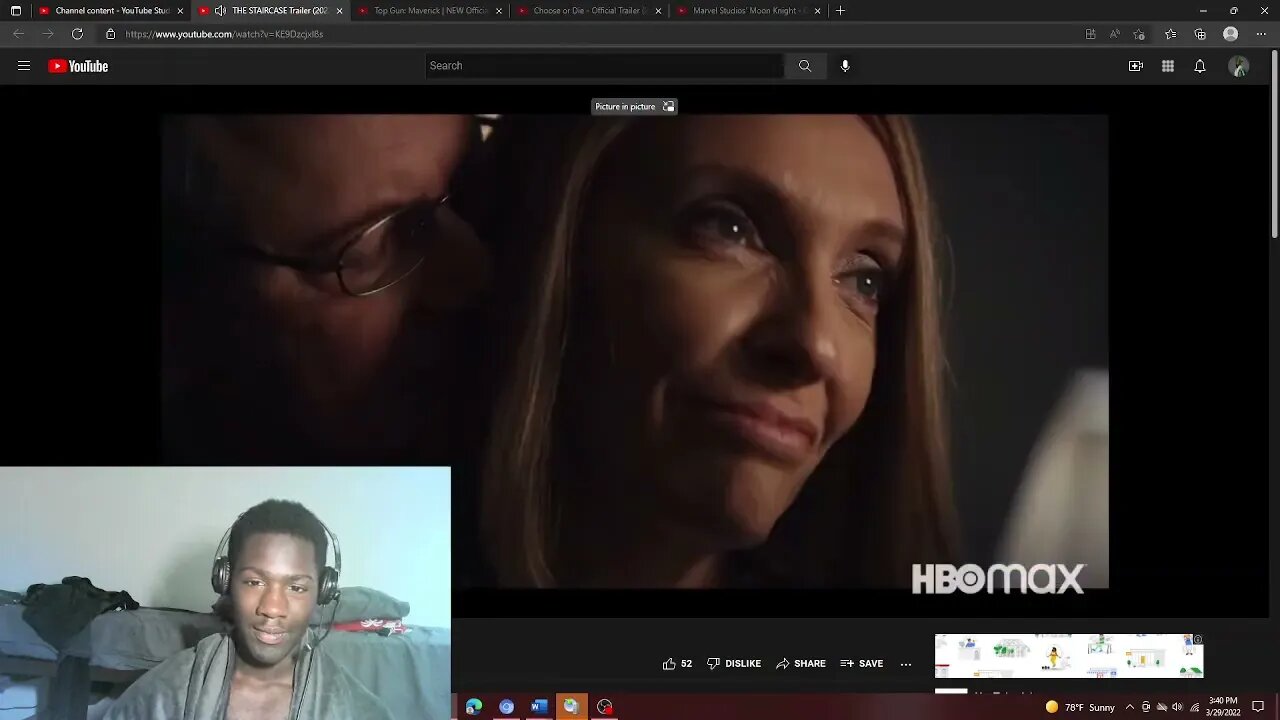Open more actions three-dot menu below video
The width and height of the screenshot is (1280, 720).
[906, 664]
